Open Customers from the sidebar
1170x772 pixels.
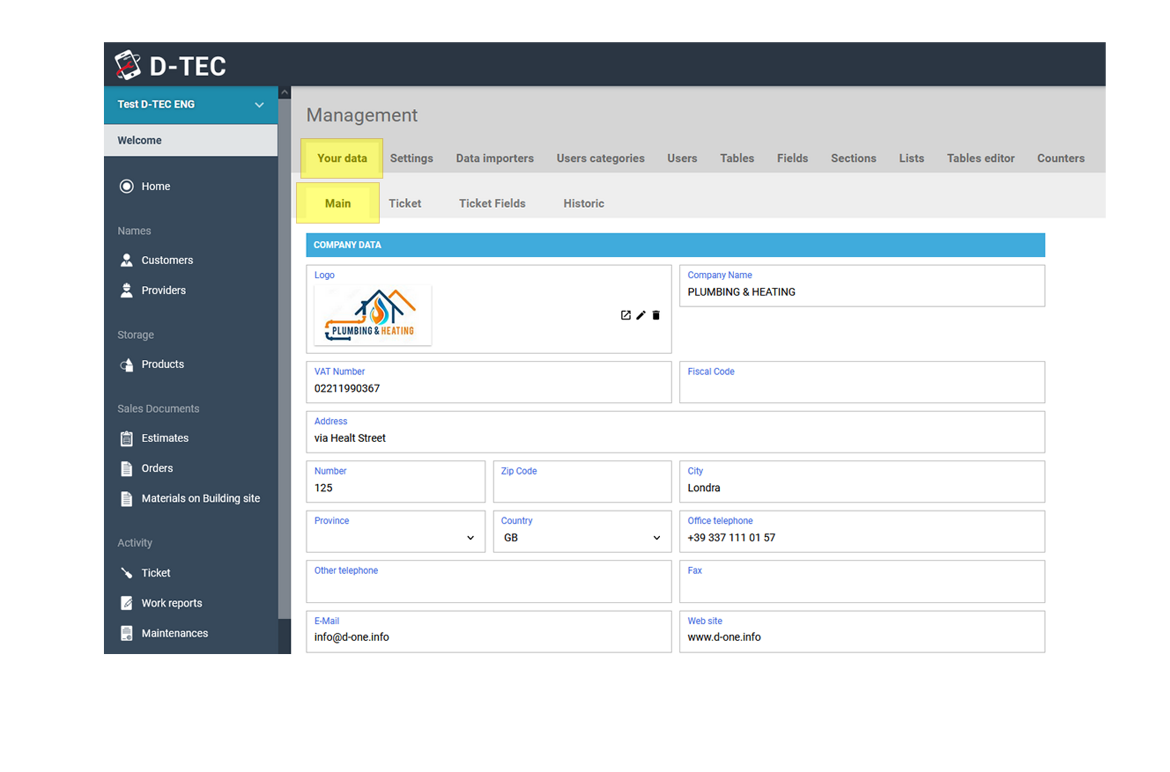pos(166,260)
